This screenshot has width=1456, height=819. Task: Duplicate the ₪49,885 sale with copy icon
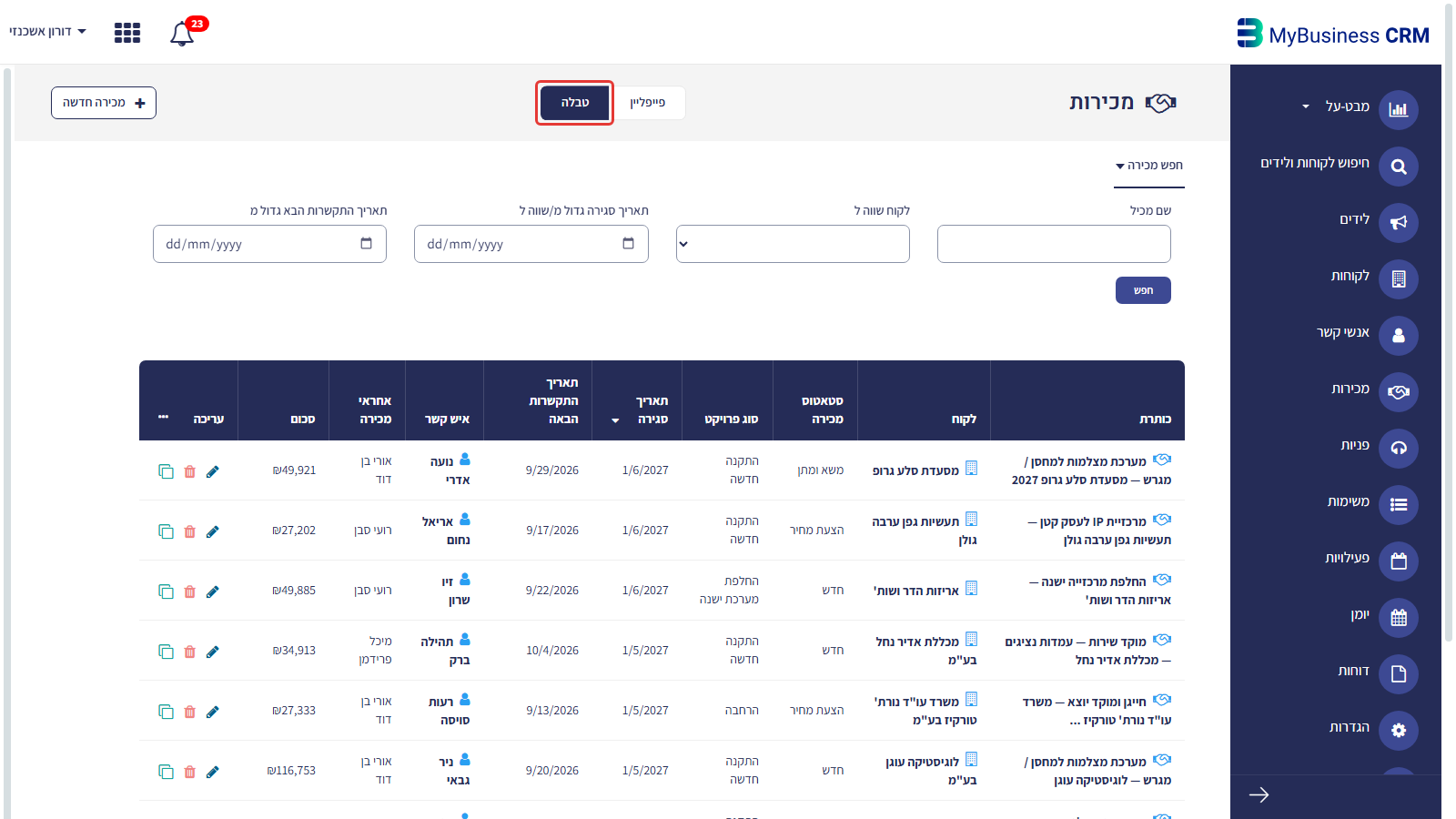click(166, 591)
